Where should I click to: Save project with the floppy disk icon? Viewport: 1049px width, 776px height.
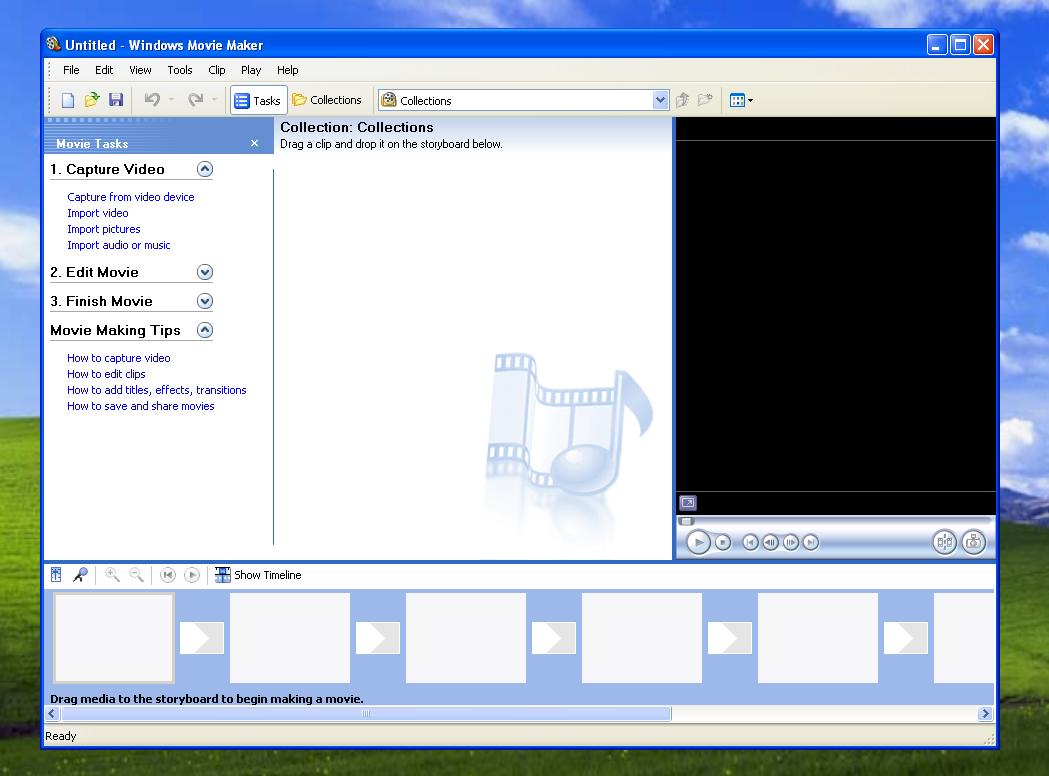point(116,100)
